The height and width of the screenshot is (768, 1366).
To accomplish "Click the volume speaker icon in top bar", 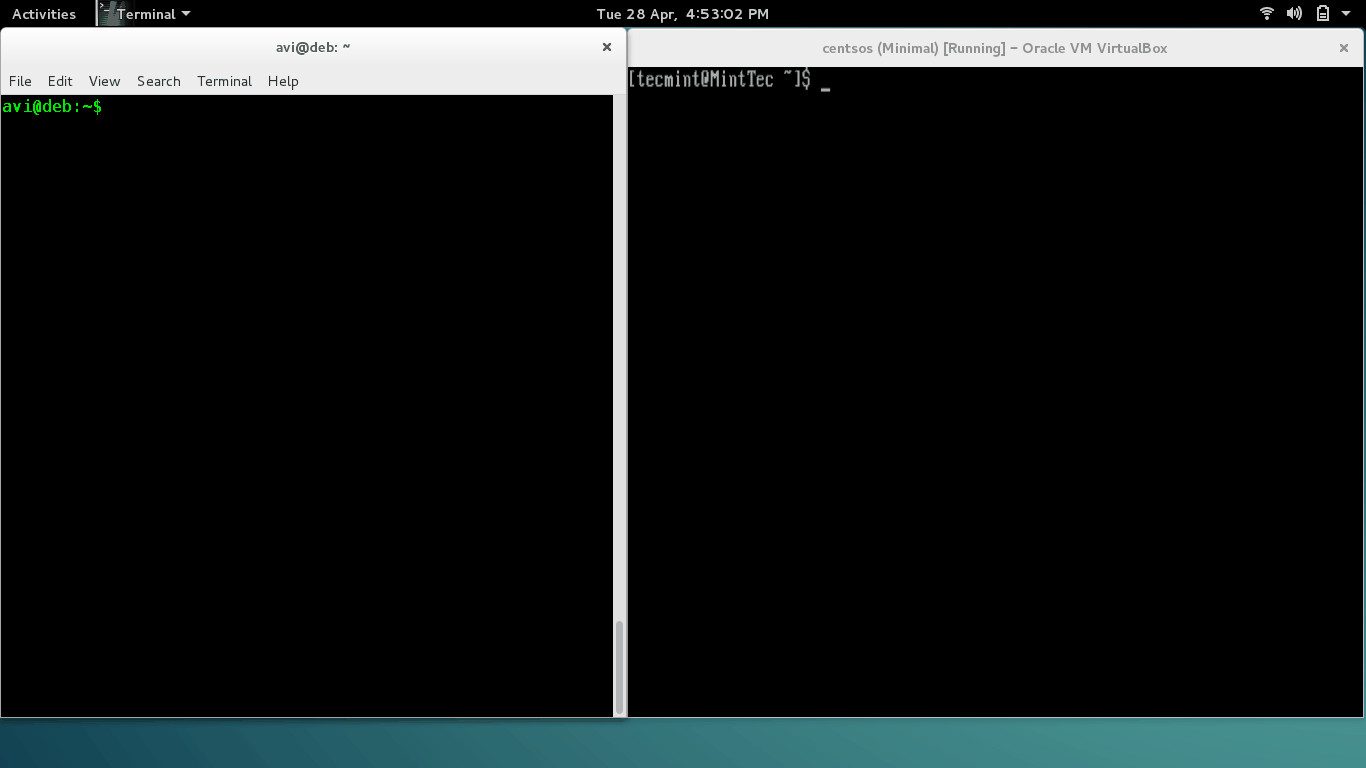I will [x=1293, y=13].
